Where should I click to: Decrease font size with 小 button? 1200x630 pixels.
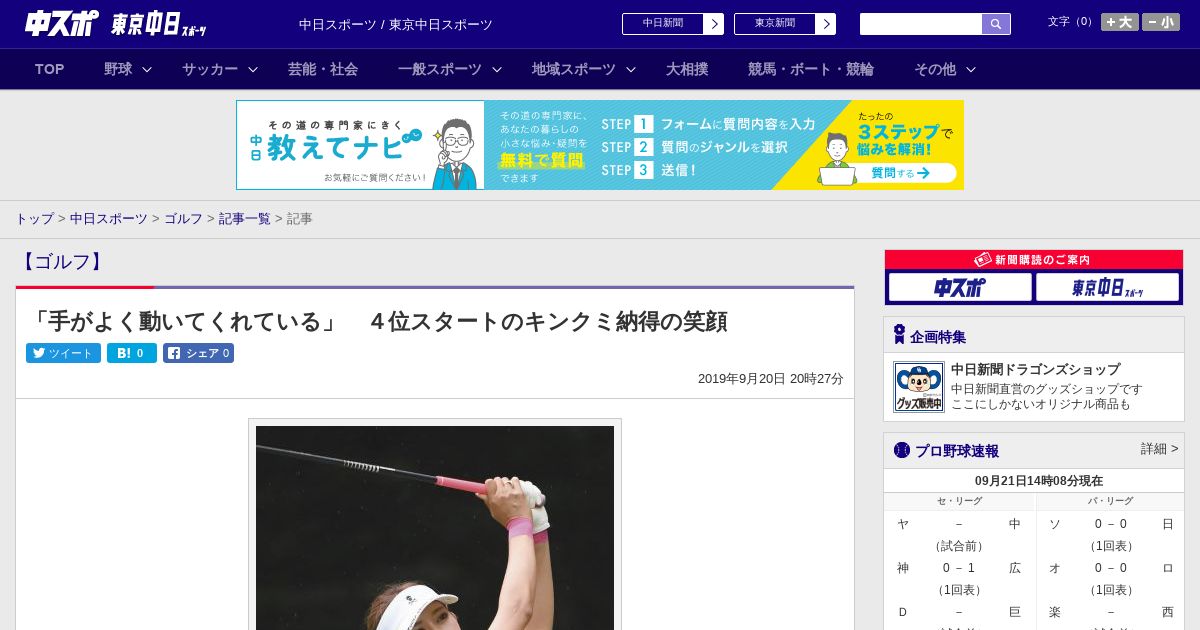click(1161, 22)
